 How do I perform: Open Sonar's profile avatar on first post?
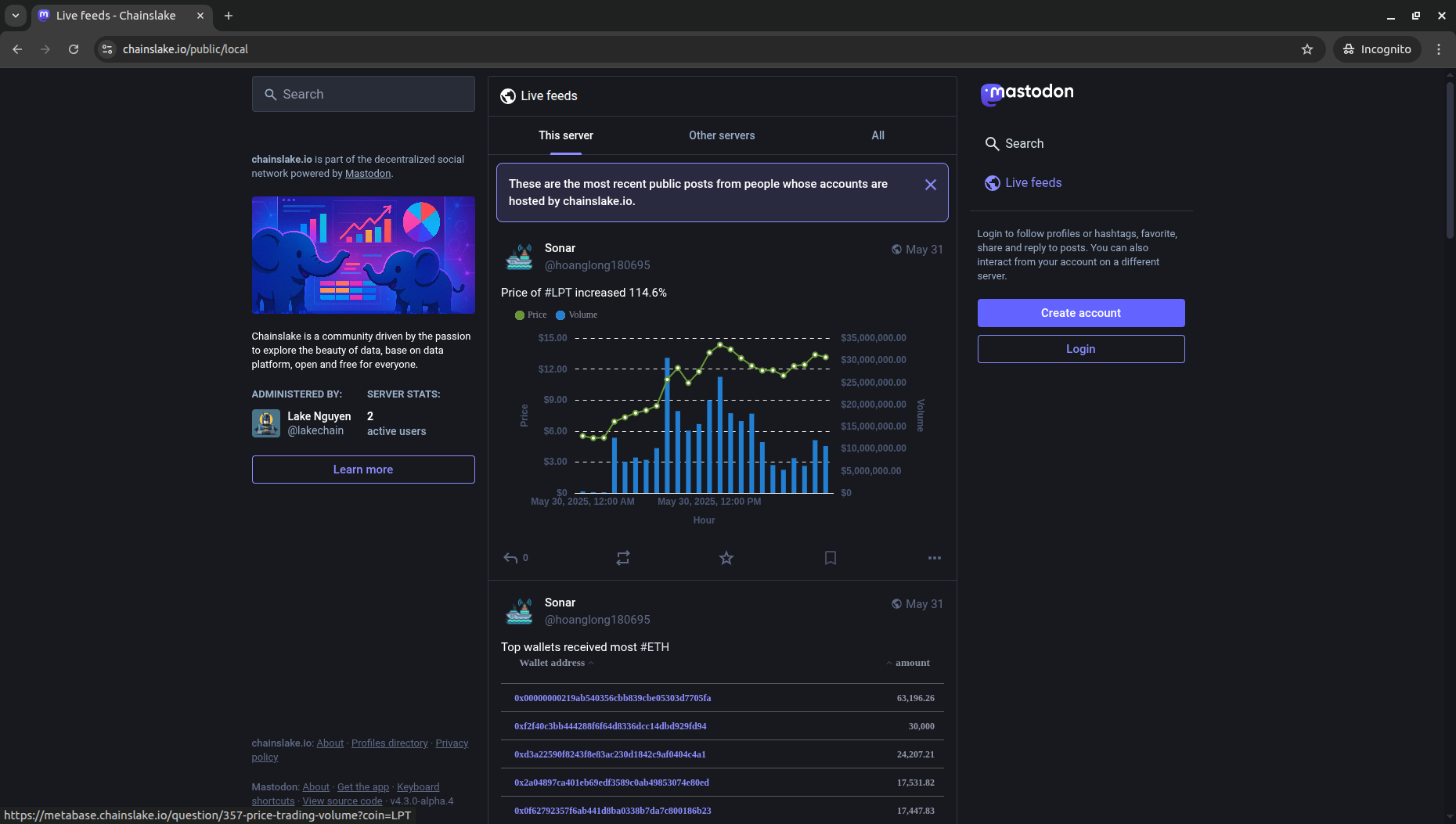[x=519, y=257]
